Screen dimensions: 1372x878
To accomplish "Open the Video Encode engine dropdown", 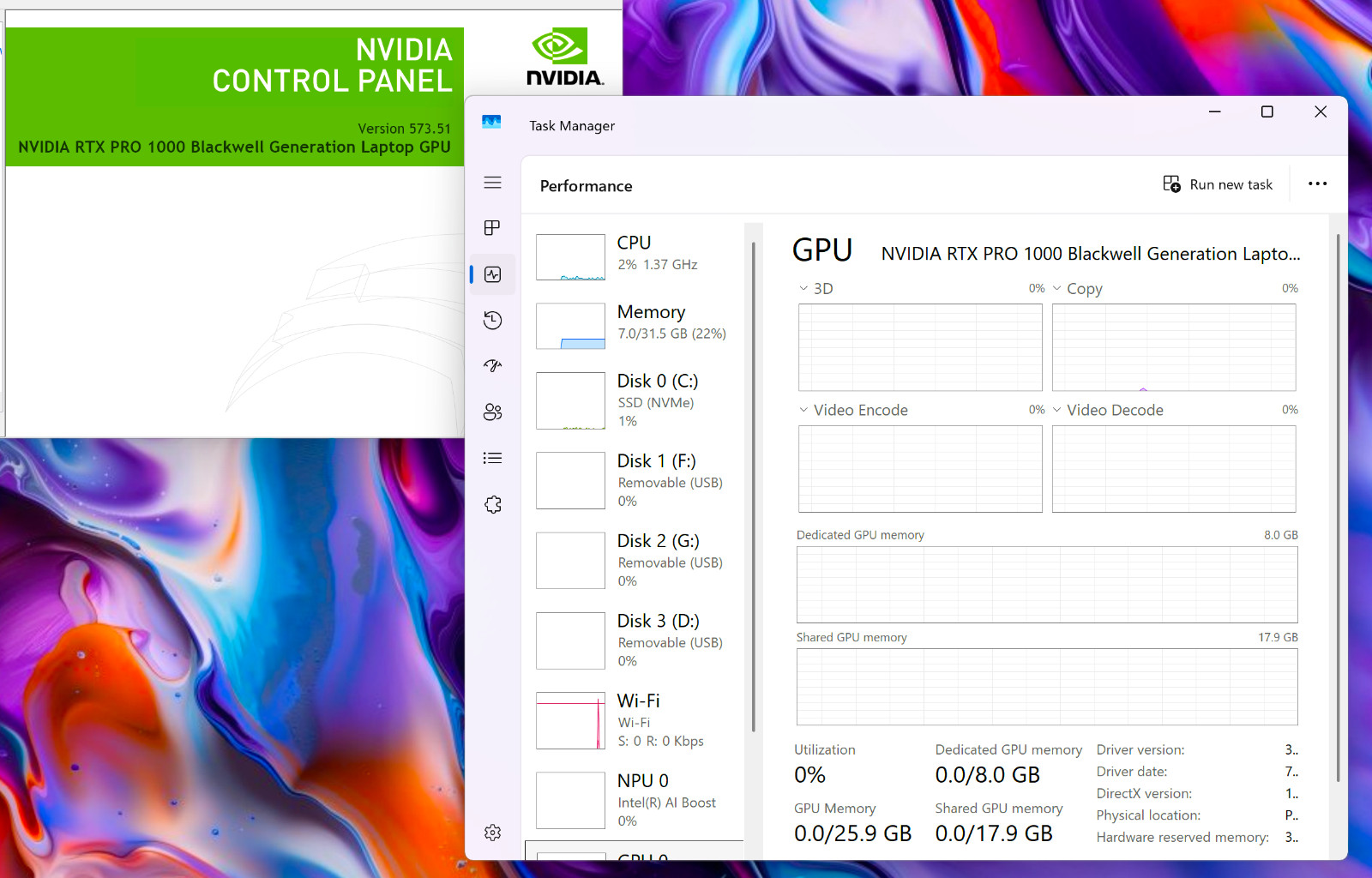I will coord(852,410).
